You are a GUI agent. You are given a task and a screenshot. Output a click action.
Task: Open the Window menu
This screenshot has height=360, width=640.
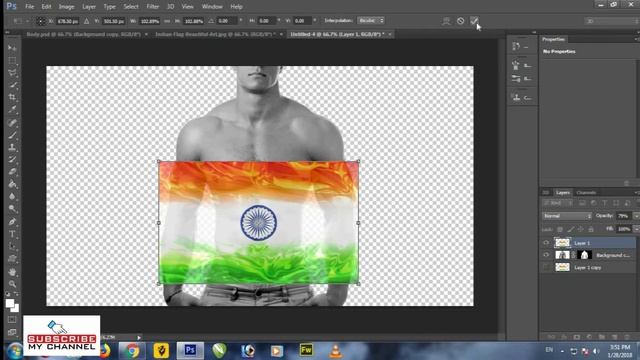(x=212, y=7)
